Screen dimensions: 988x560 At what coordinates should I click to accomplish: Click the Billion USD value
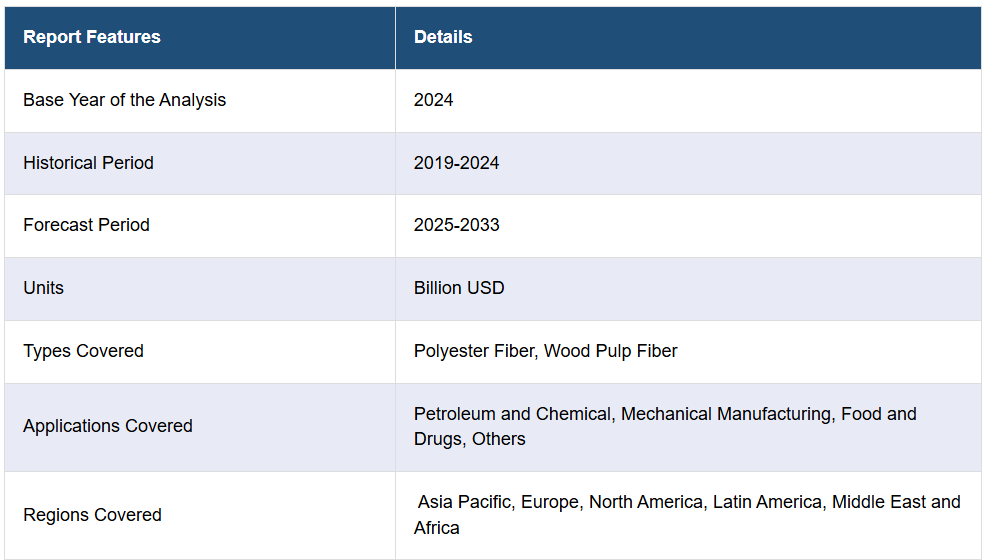point(459,288)
